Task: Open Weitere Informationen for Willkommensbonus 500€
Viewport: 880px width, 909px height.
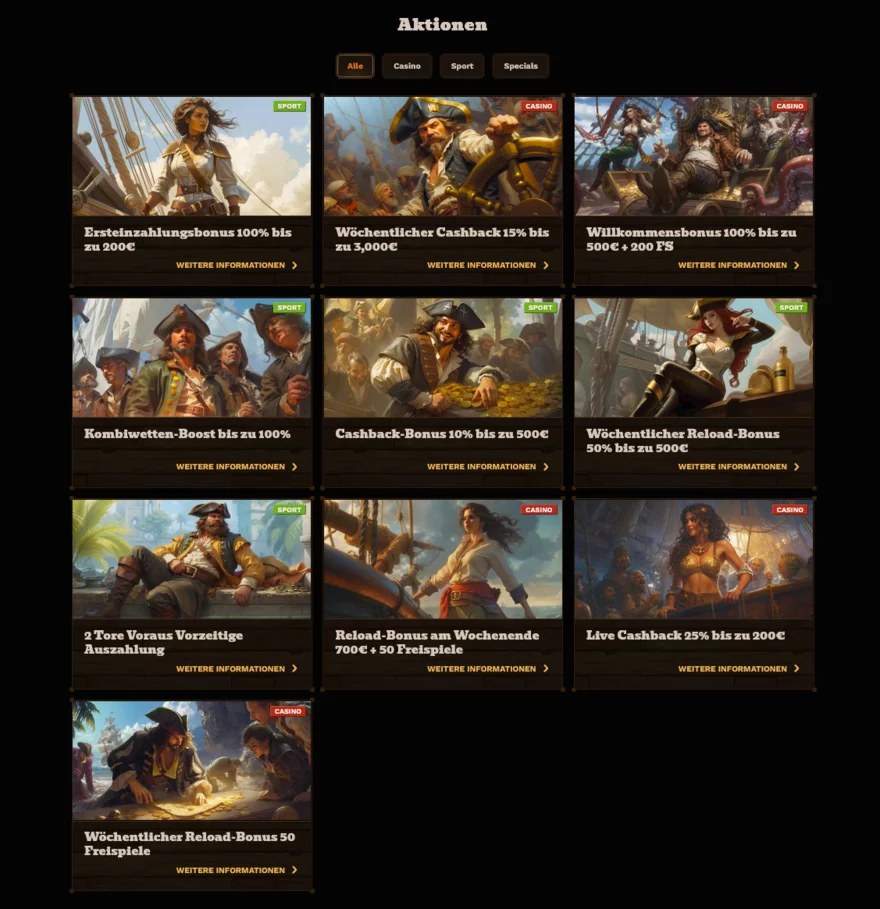Action: tap(739, 265)
